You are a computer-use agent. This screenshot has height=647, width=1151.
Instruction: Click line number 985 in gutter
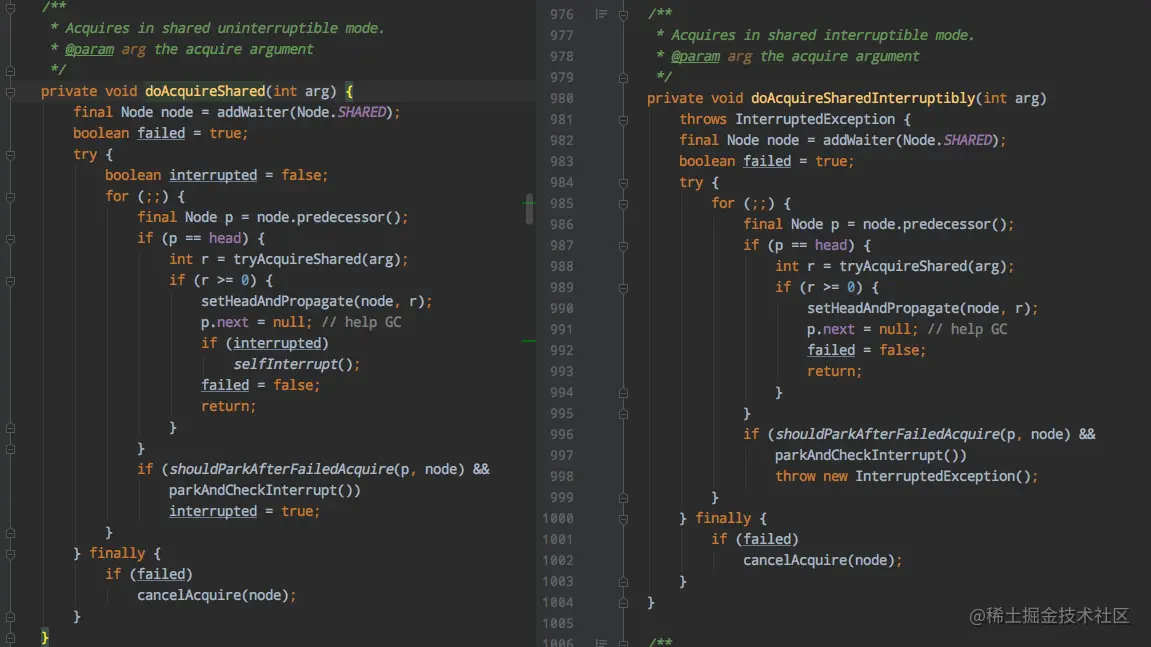[x=562, y=203]
